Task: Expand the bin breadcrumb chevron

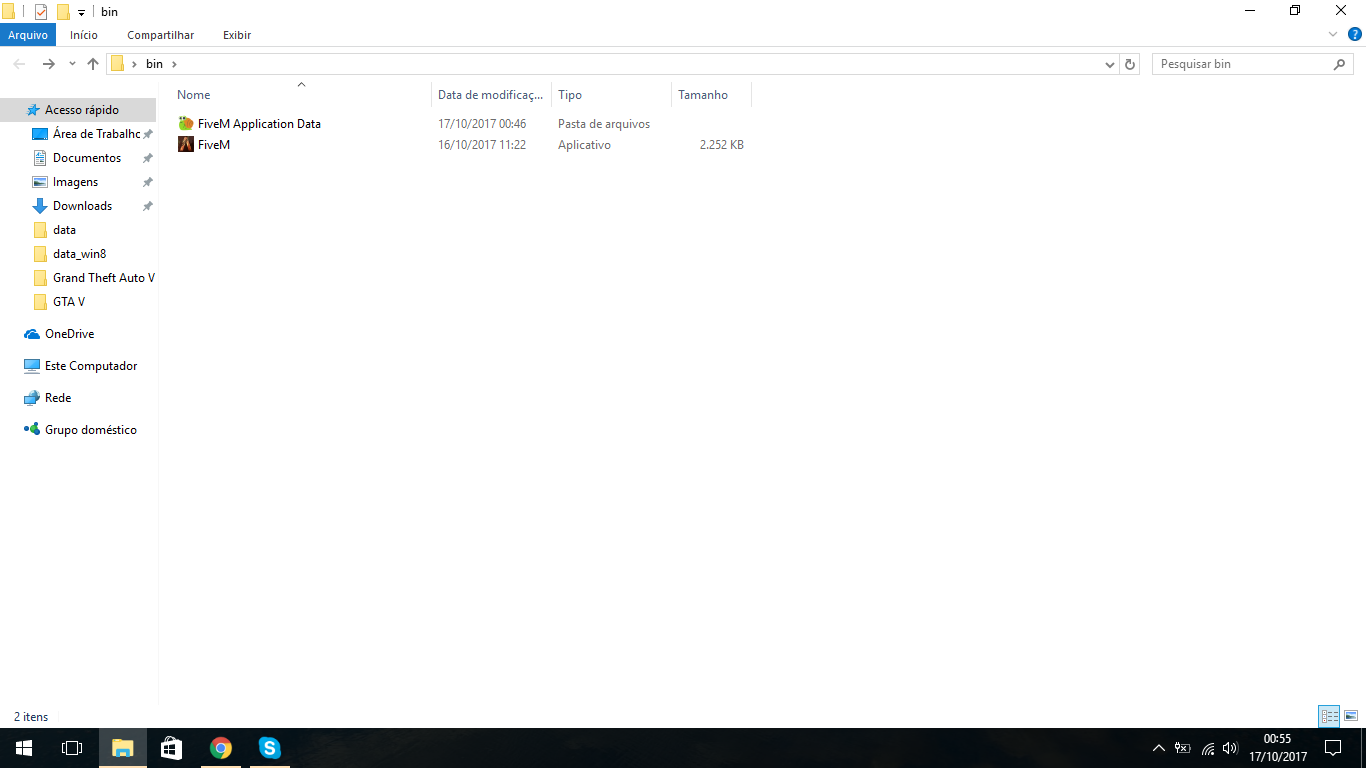Action: point(175,64)
